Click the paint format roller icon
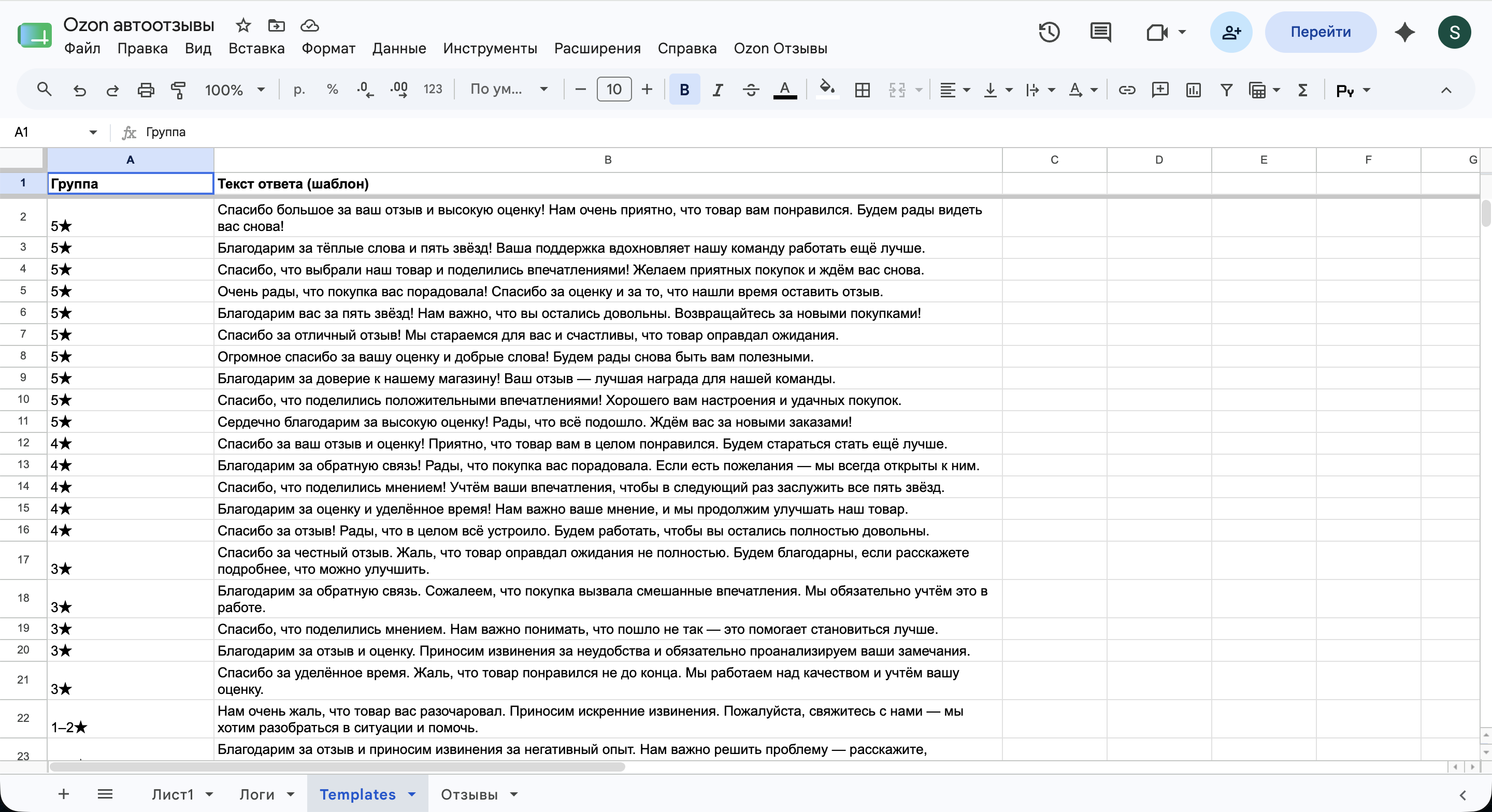This screenshot has width=1492, height=812. 178,90
